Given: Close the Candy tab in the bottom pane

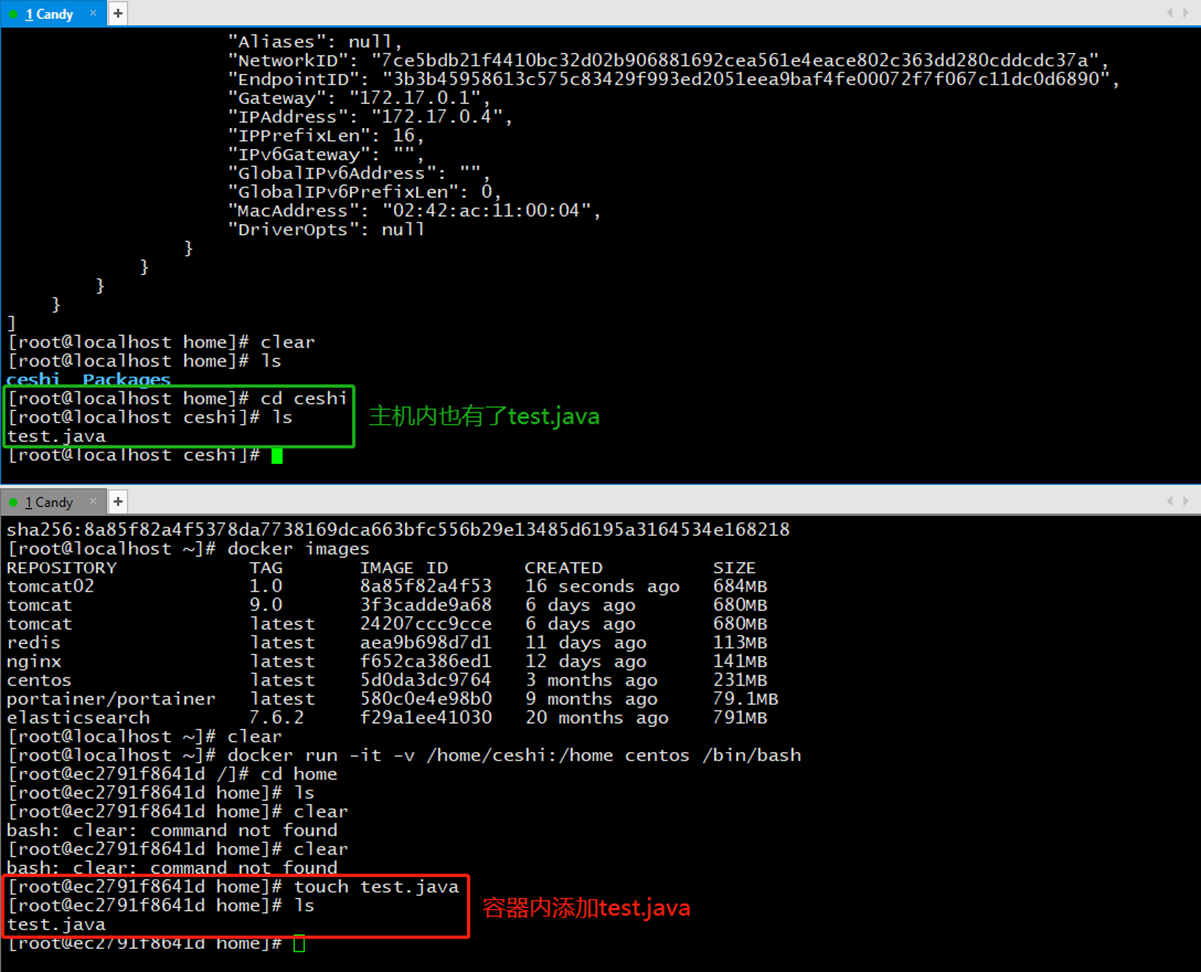Looking at the screenshot, I should [93, 502].
